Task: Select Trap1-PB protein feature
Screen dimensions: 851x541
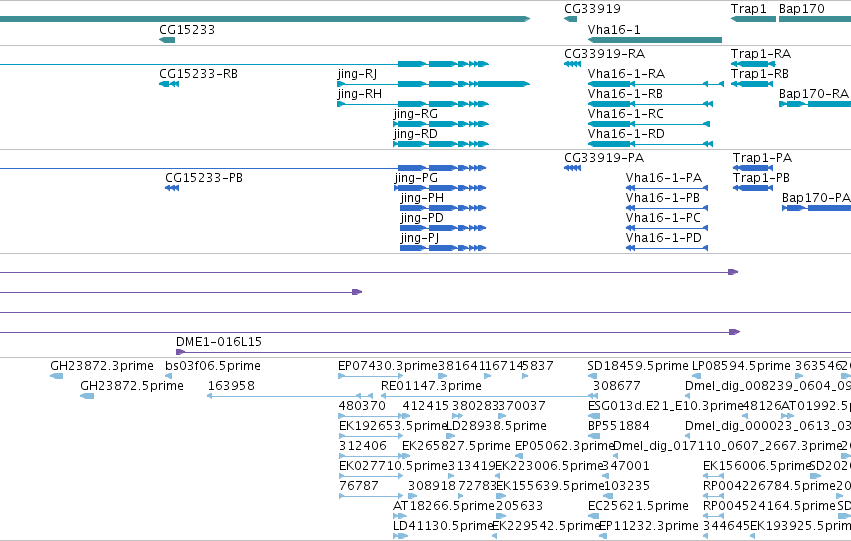Action: (x=753, y=188)
